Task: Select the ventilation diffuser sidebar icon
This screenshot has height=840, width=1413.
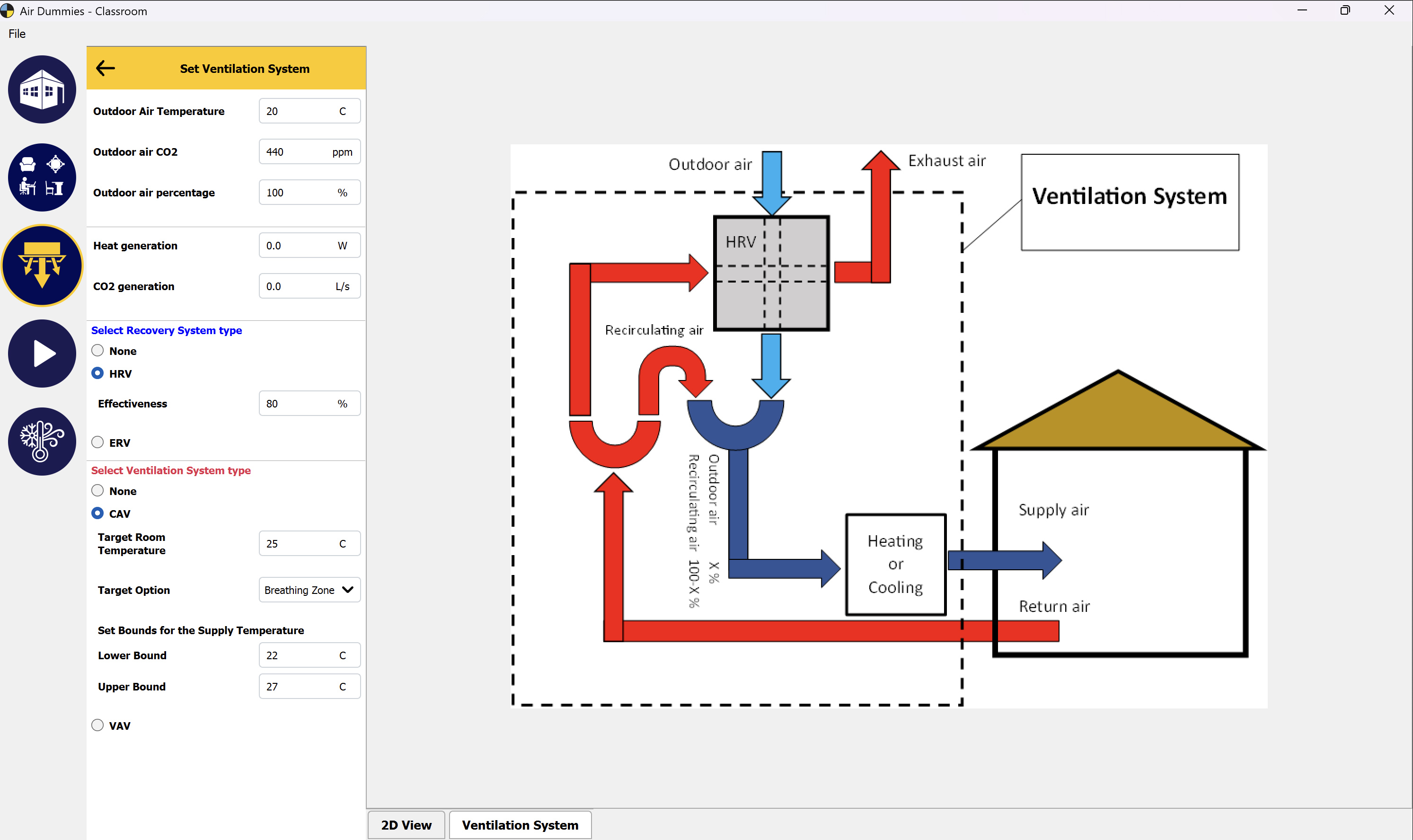Action: (42, 265)
